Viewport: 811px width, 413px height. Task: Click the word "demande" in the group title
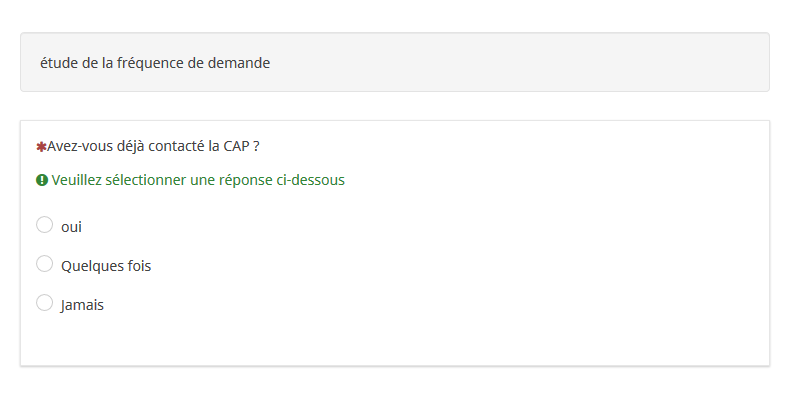pyautogui.click(x=239, y=63)
